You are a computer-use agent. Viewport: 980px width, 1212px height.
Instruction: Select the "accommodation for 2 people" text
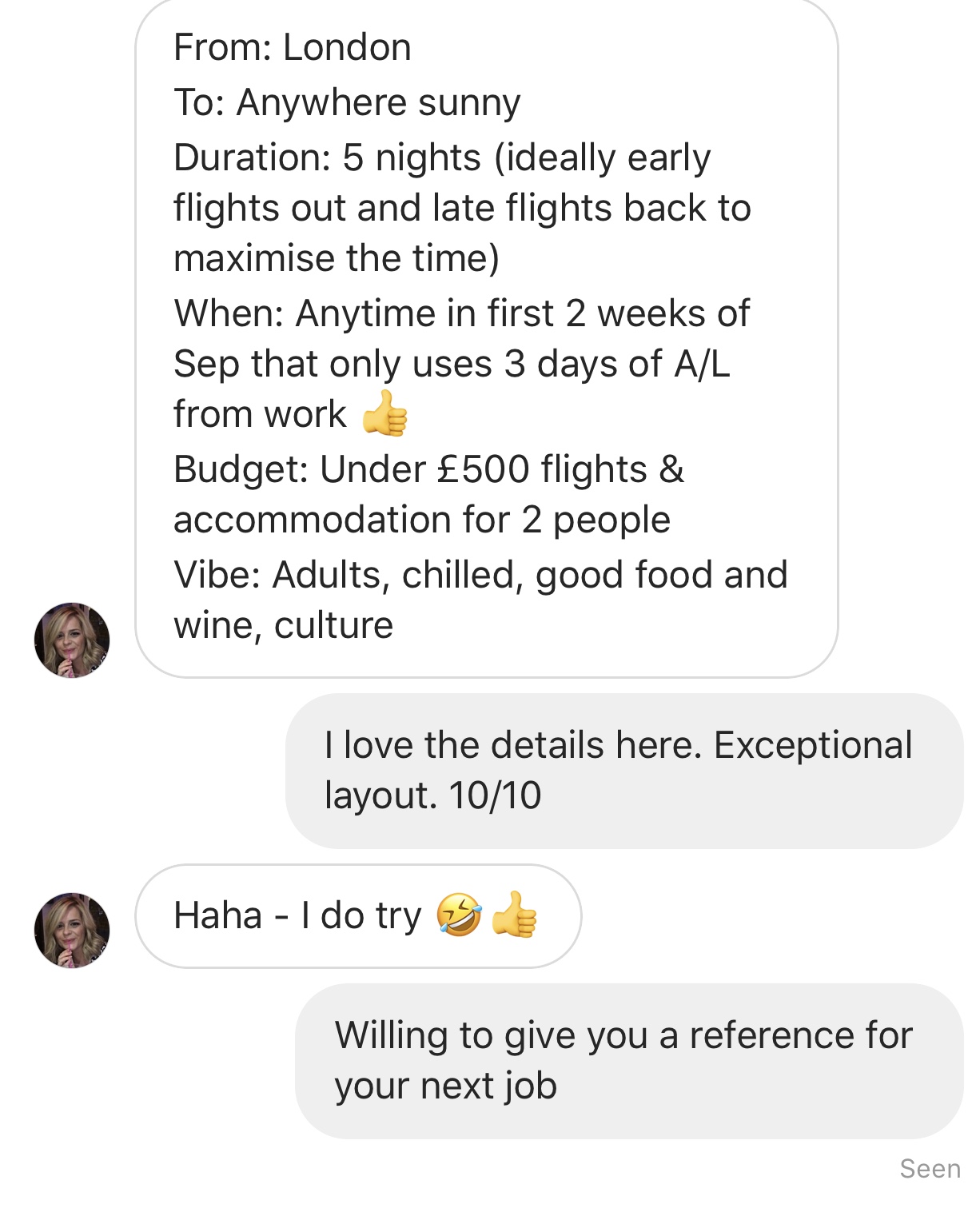(x=421, y=520)
